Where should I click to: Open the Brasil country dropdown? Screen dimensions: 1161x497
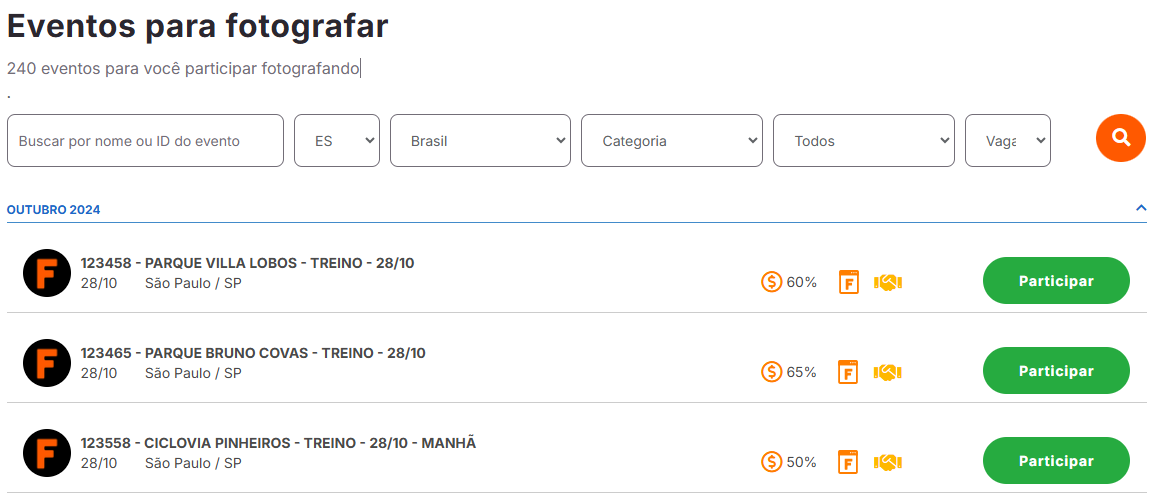pyautogui.click(x=481, y=141)
